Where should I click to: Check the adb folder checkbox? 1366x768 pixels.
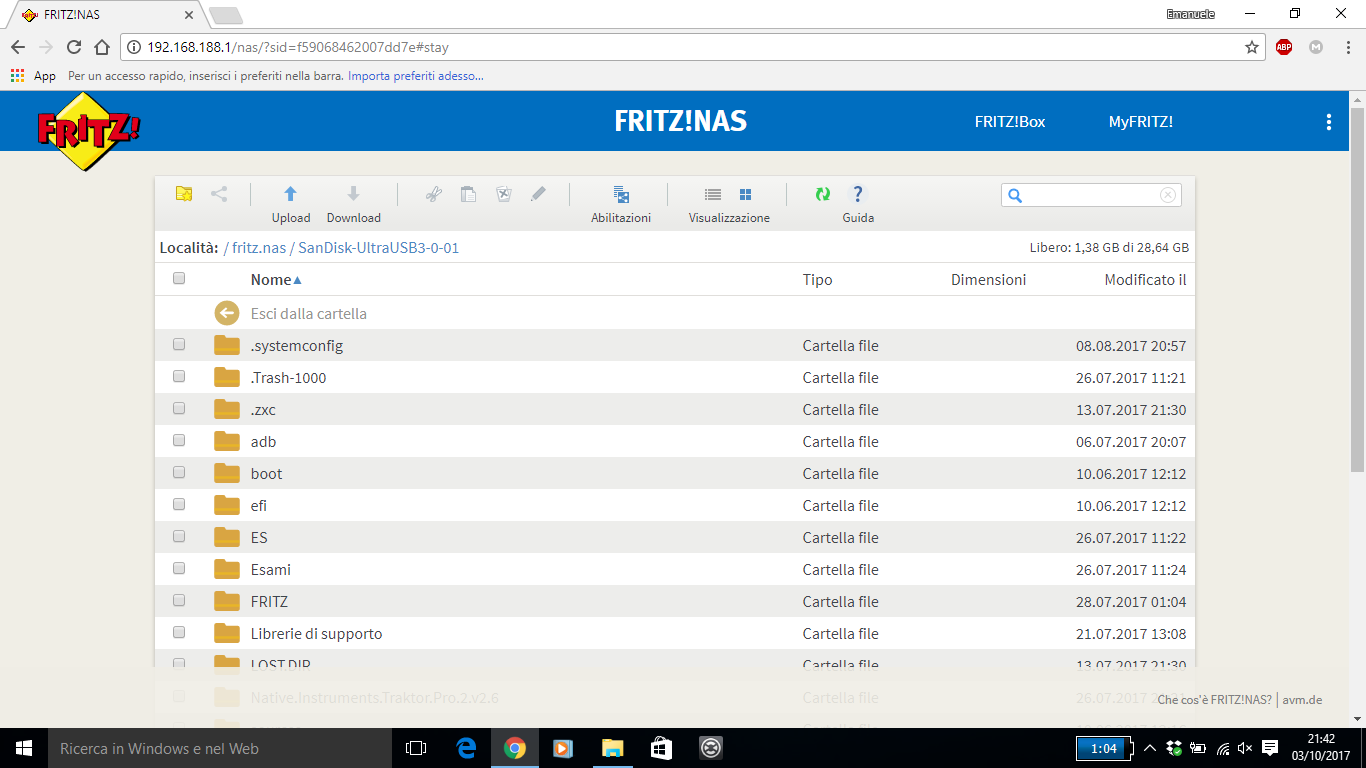(179, 441)
